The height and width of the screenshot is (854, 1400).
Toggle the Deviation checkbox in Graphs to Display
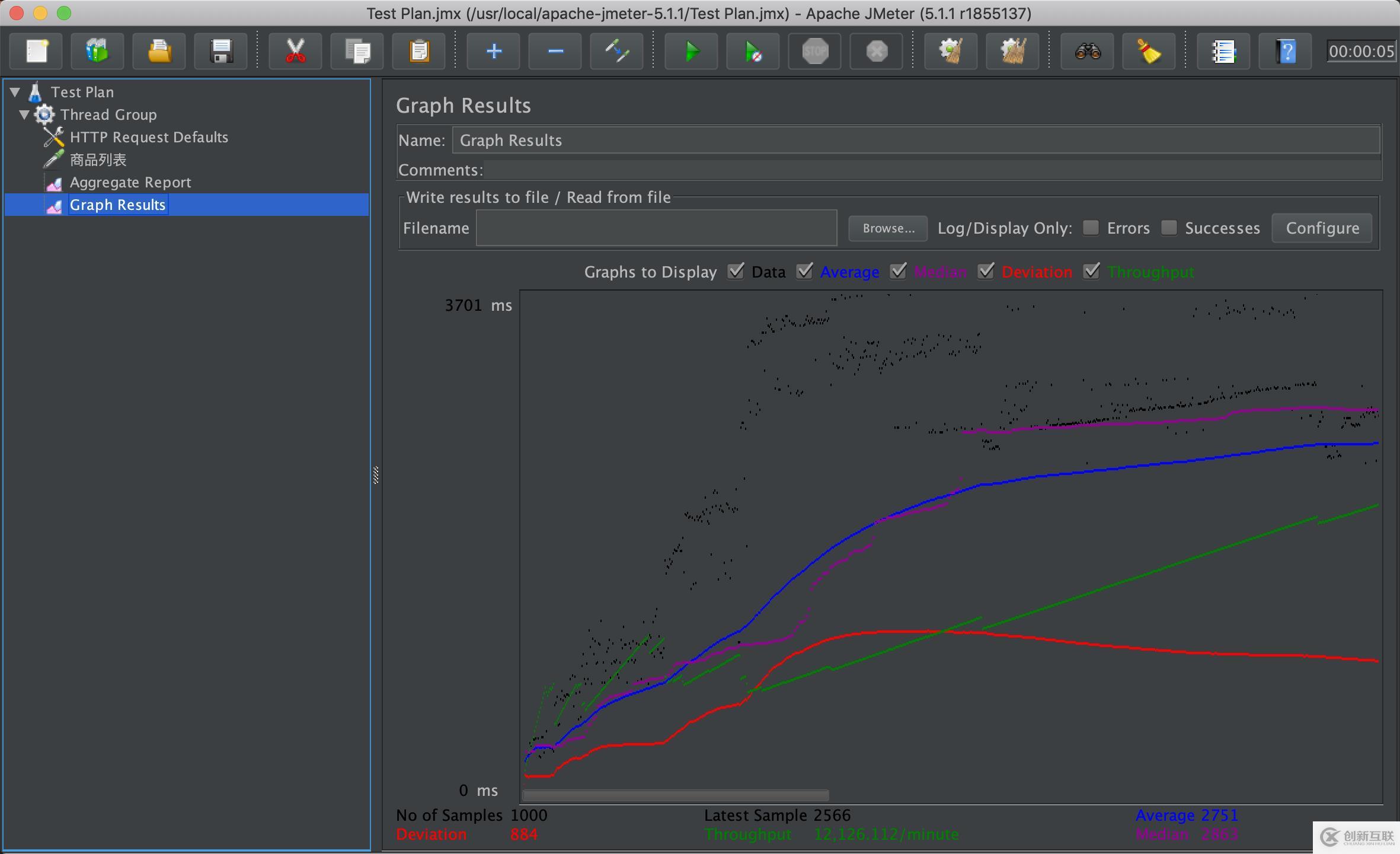coord(985,271)
